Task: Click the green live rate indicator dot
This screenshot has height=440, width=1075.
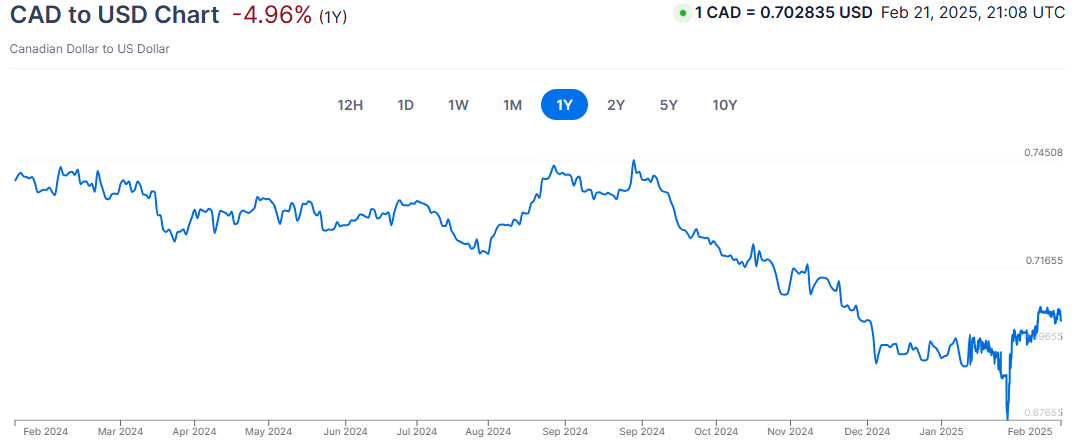Action: (683, 13)
